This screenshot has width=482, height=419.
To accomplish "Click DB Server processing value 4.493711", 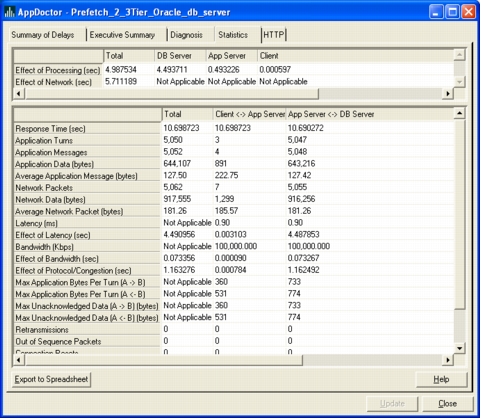I will (x=172, y=70).
